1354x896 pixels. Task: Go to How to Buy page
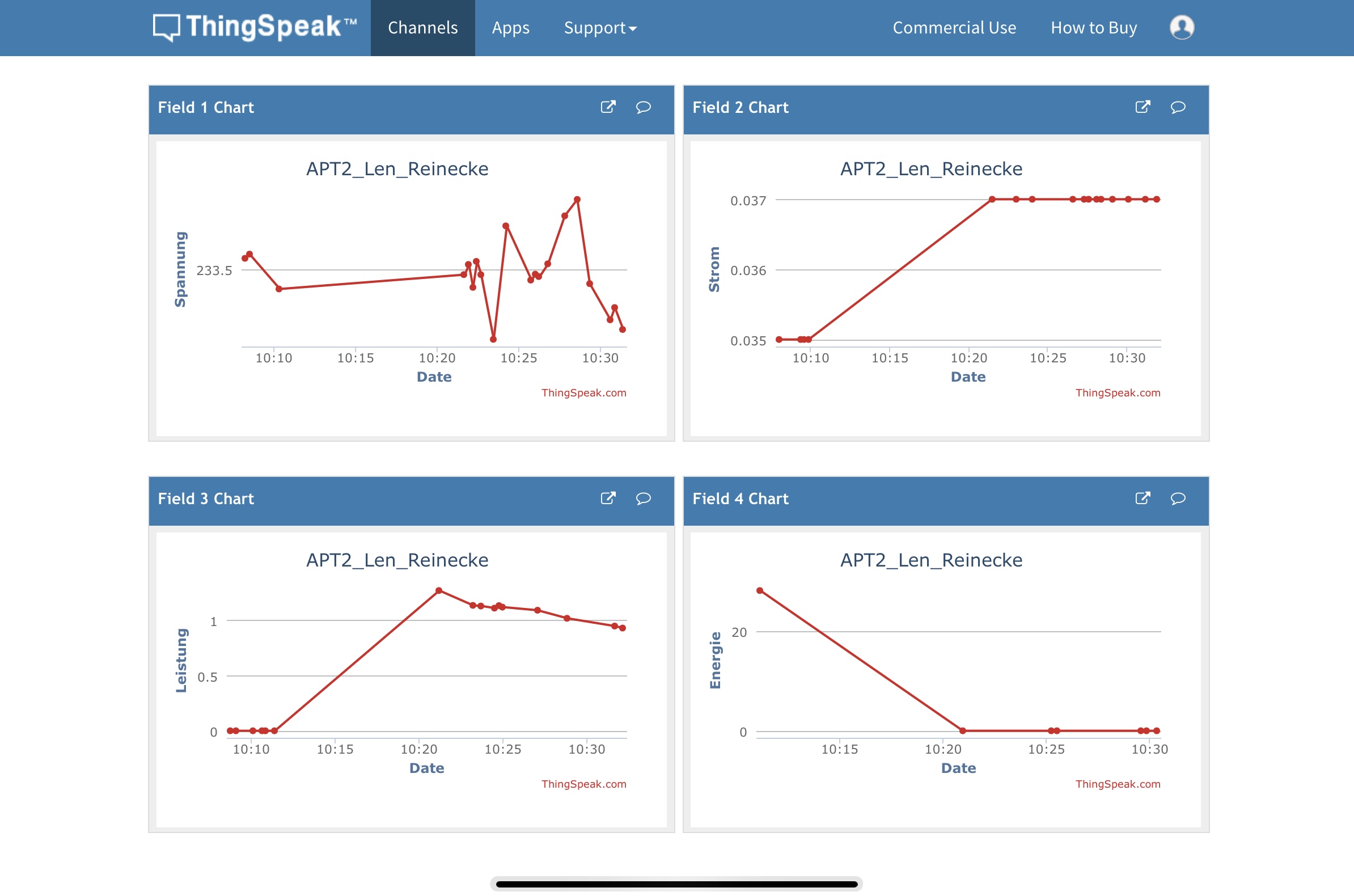[x=1094, y=27]
